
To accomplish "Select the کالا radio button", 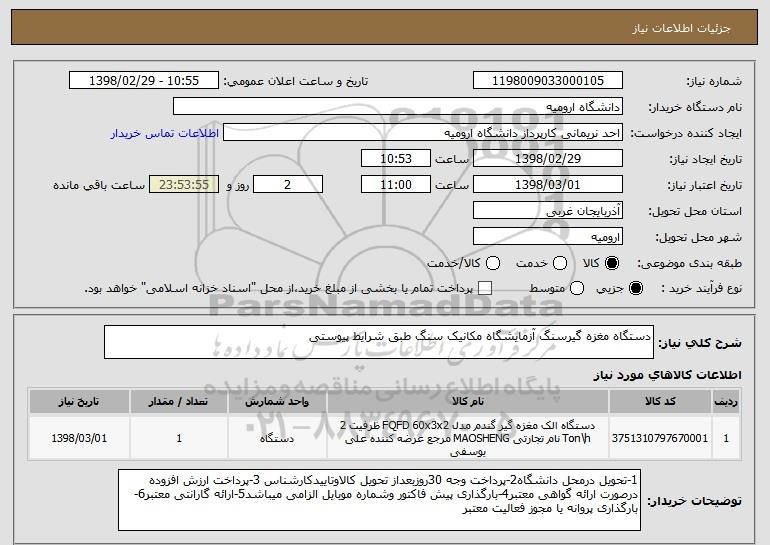I will (x=612, y=263).
